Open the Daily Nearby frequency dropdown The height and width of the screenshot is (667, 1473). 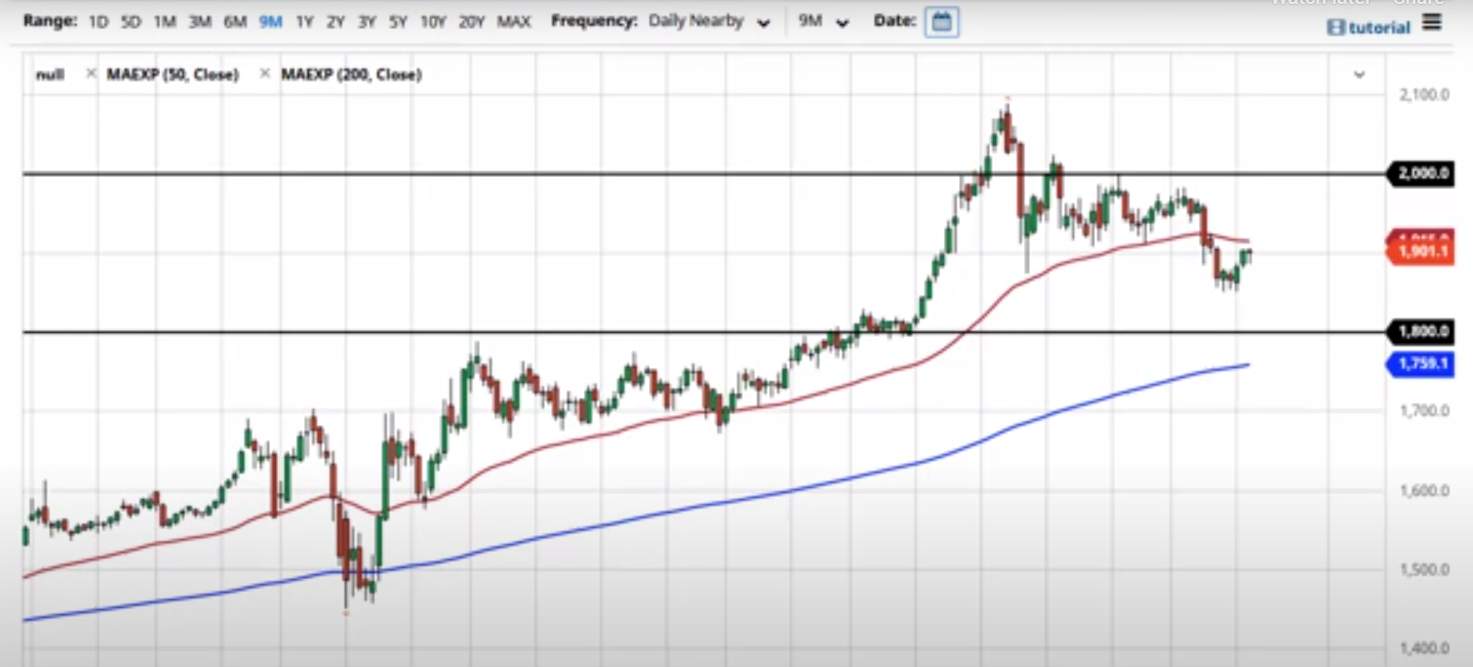click(709, 21)
